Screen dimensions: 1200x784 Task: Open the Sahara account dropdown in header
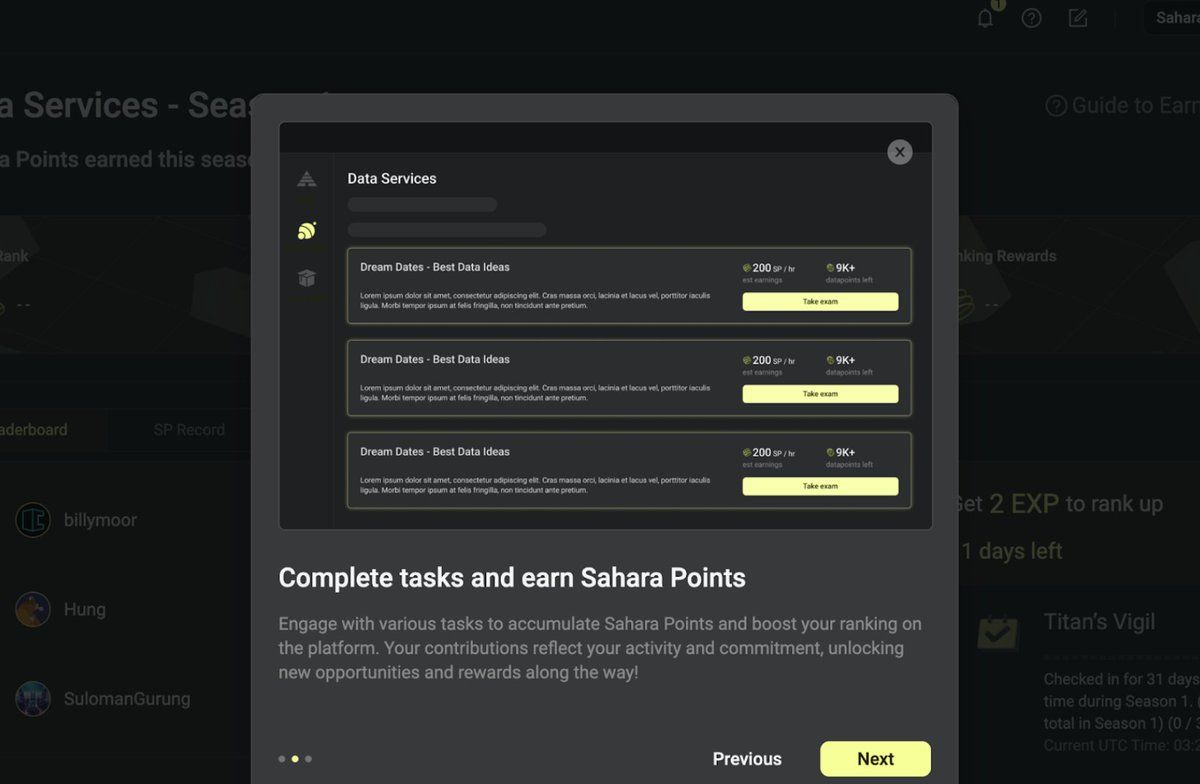pos(1176,18)
